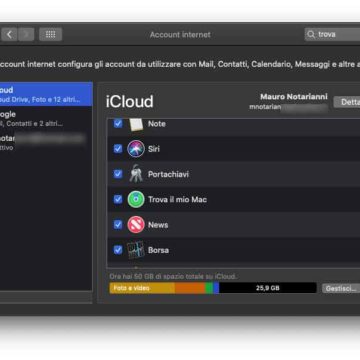Click the News label
Screen dimensions: 360x360
[158, 225]
